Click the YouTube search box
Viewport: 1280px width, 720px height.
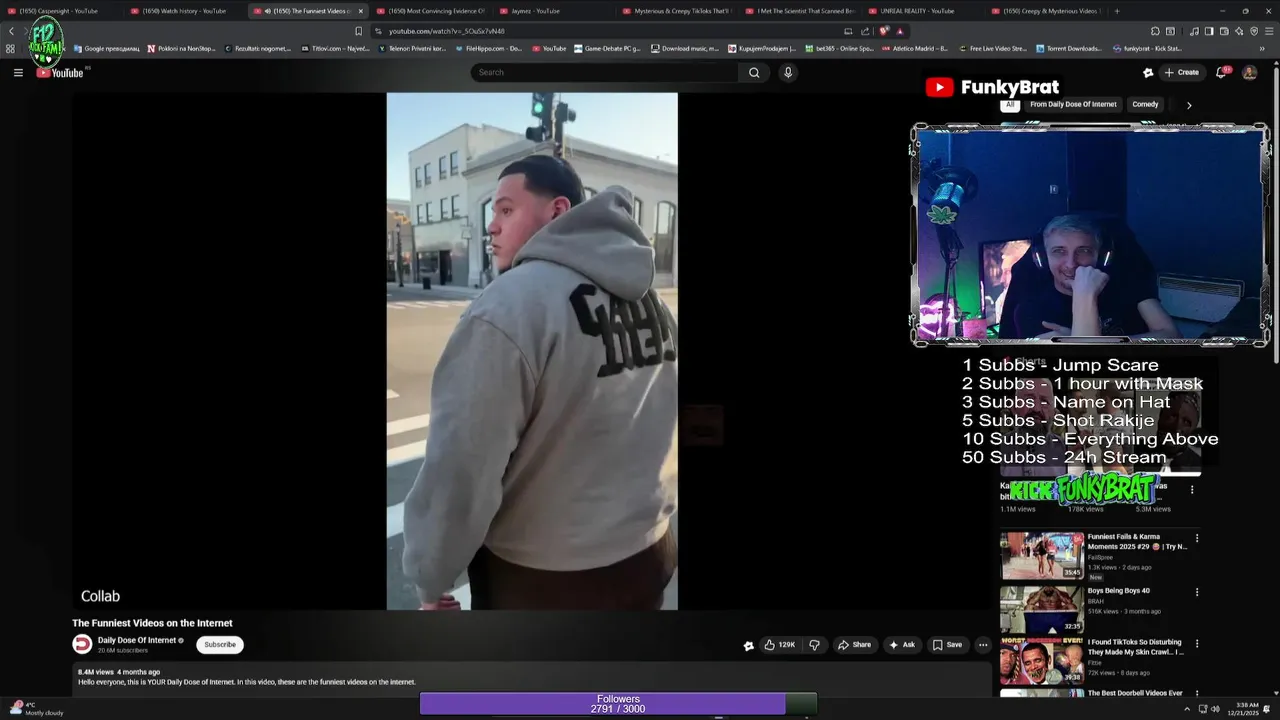605,72
